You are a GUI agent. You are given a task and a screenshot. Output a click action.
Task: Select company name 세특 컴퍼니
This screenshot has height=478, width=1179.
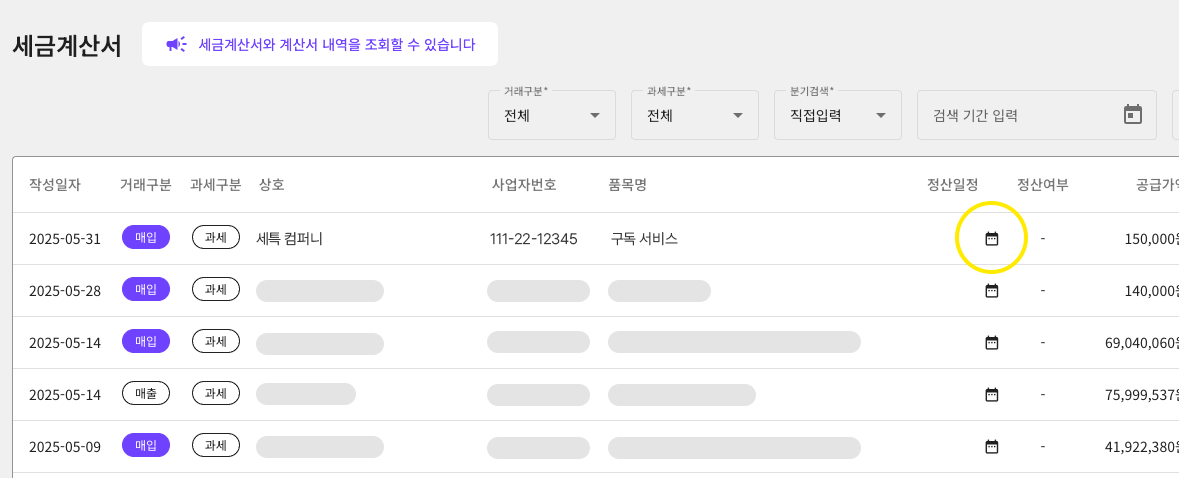tap(290, 239)
